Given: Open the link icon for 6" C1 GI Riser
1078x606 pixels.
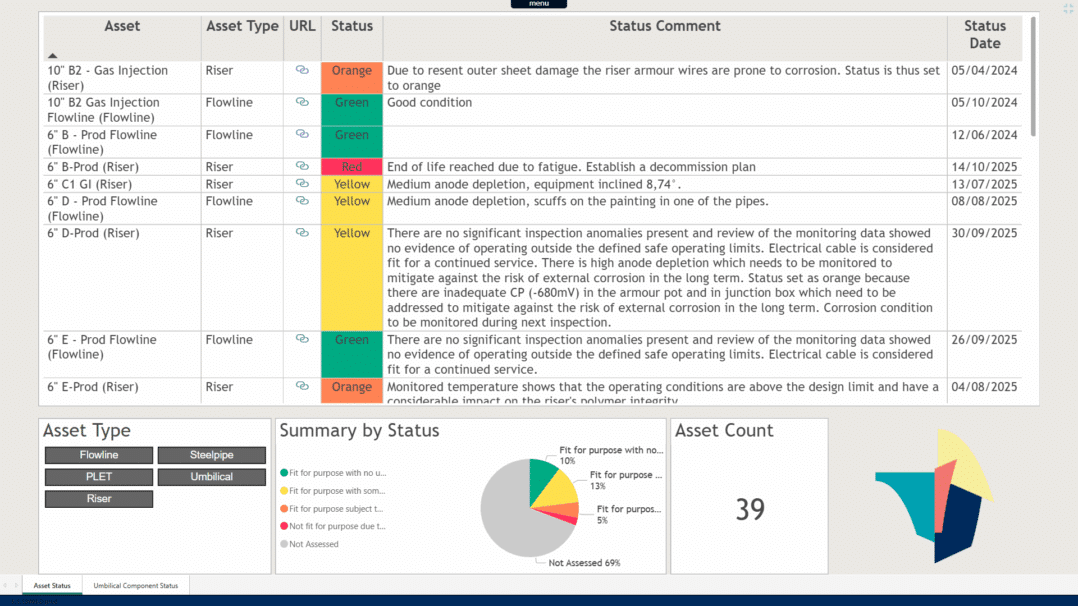Looking at the screenshot, I should (302, 184).
